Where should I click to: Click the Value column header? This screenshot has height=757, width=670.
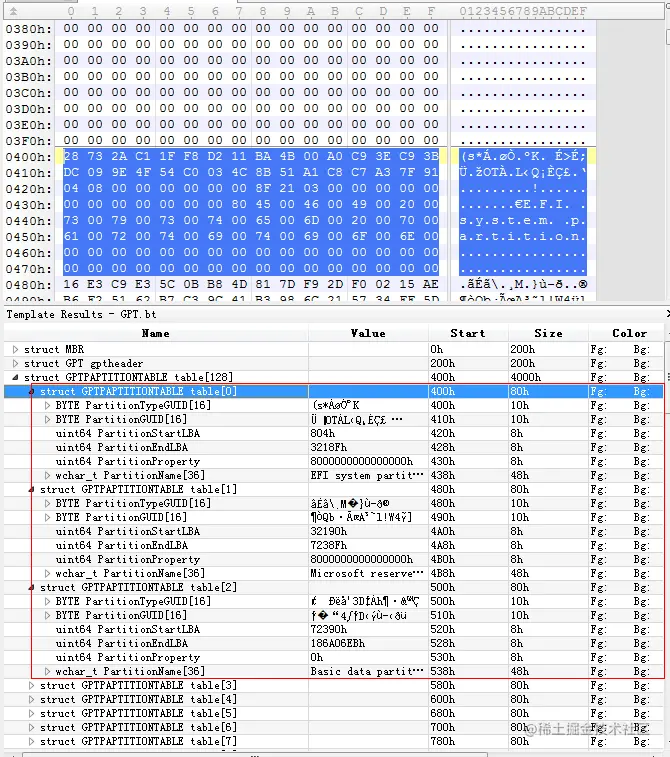pos(368,333)
